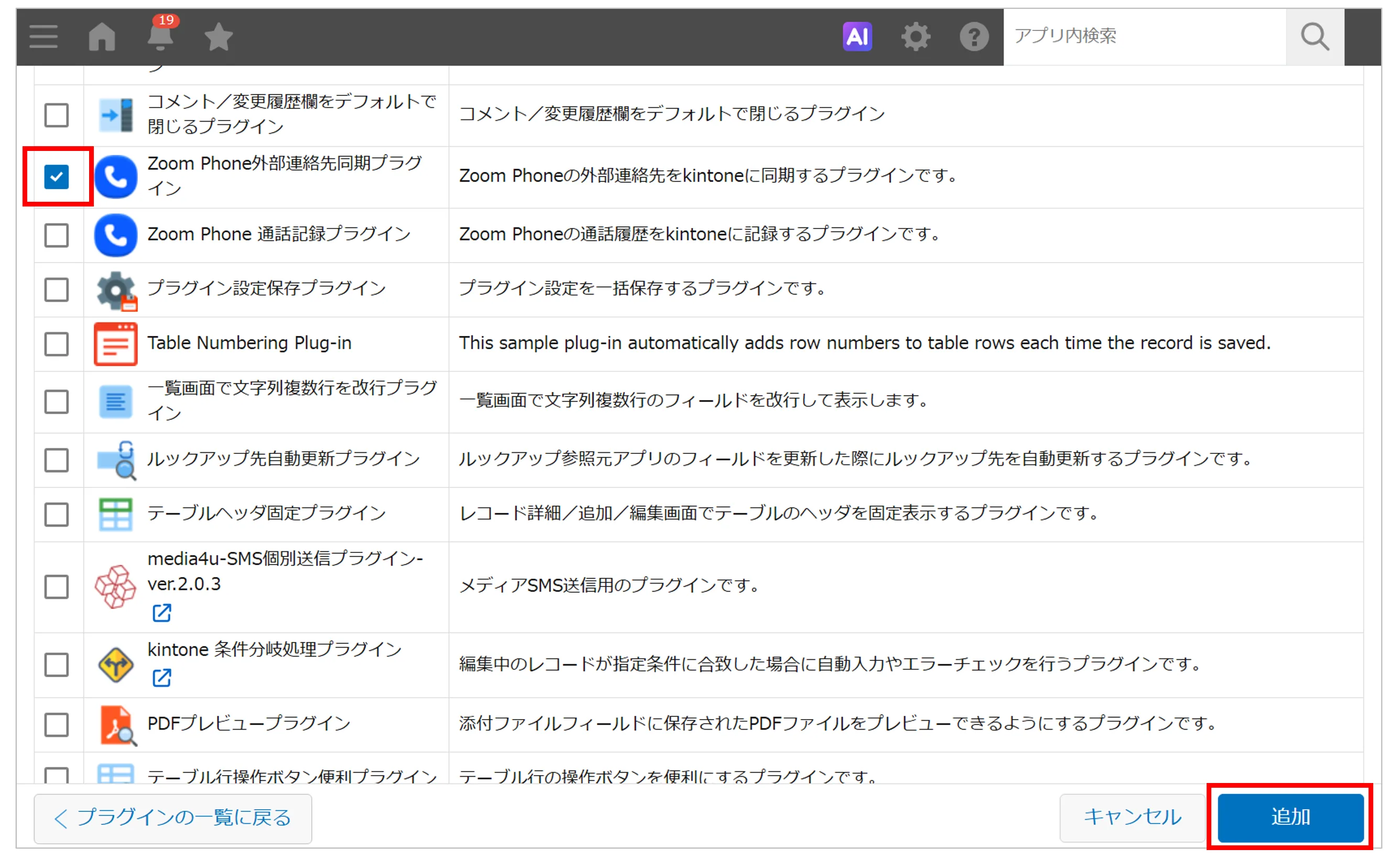
Task: Click the 追加 button
Action: pyautogui.click(x=1290, y=818)
